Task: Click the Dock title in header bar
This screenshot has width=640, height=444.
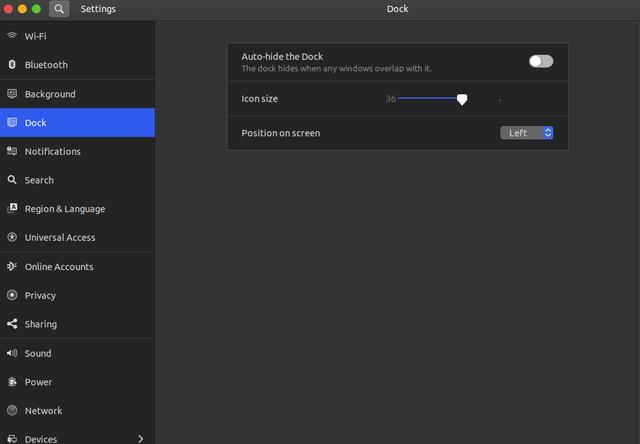Action: 398,9
